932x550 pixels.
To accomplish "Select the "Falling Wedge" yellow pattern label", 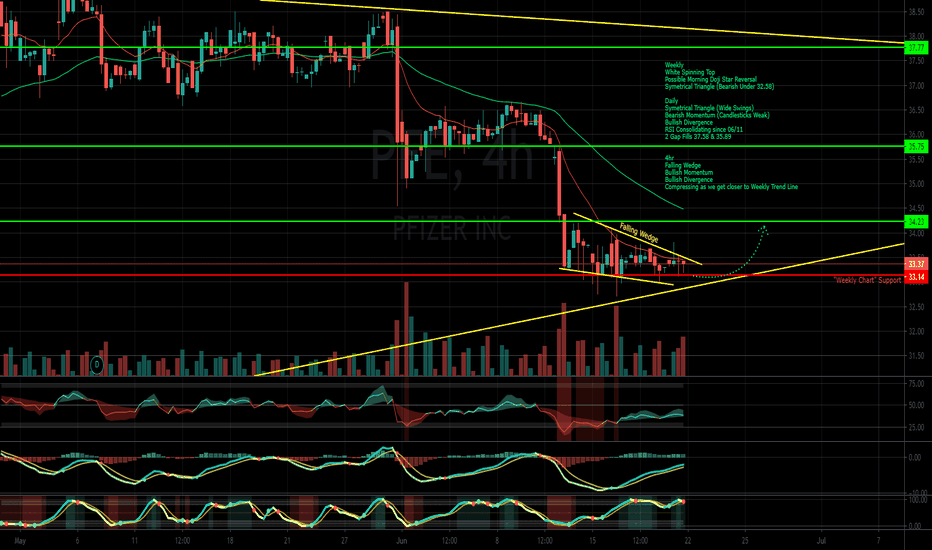I will click(639, 232).
